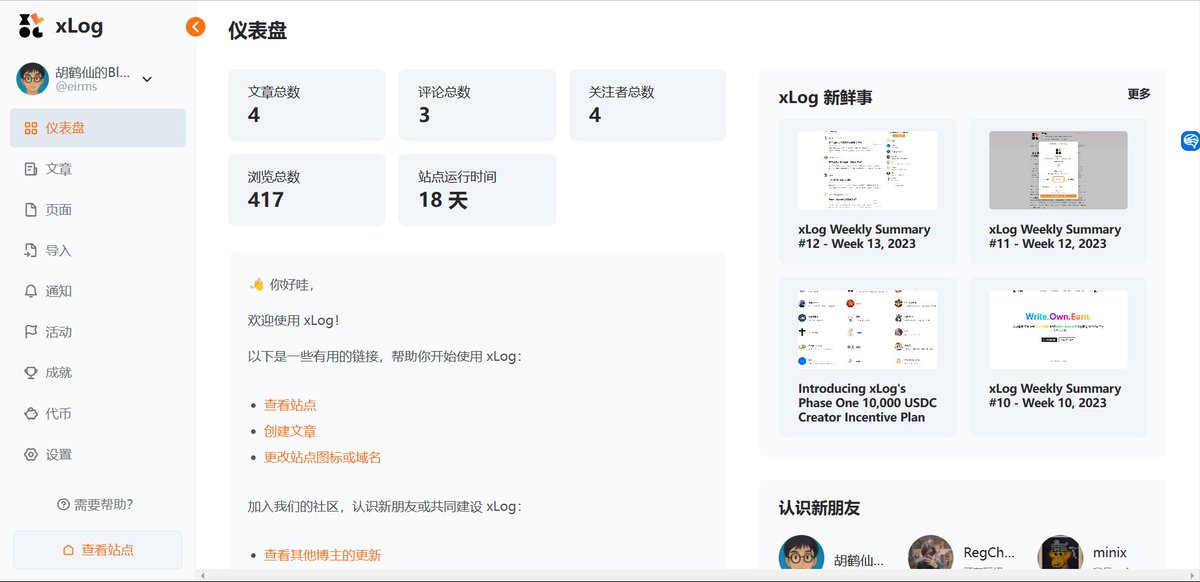Open Weekly Summary #12 thumbnail
1200x582 pixels.
coord(867,170)
